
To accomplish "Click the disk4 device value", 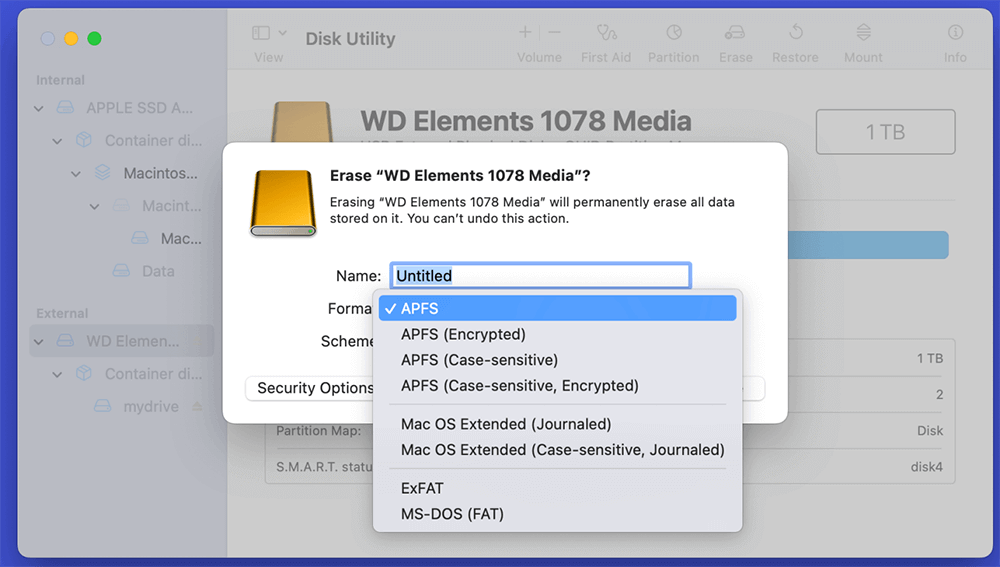I will tap(926, 467).
